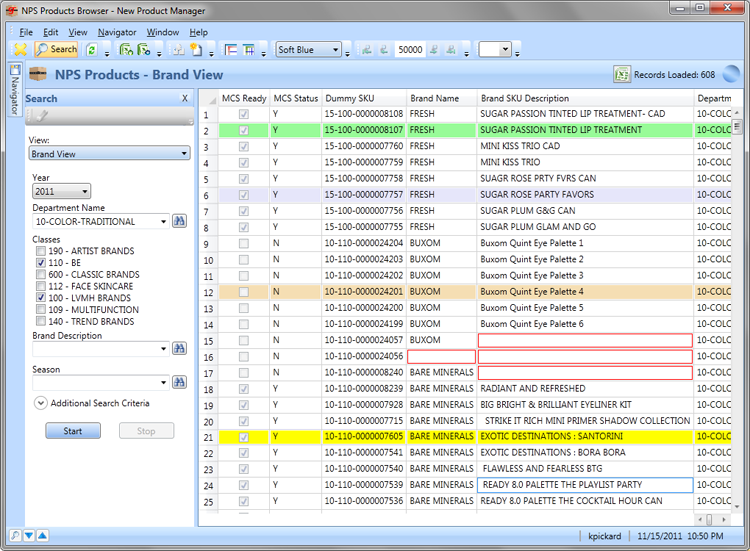Click the binoculars icon beside Season
This screenshot has height=551, width=750.
[179, 382]
